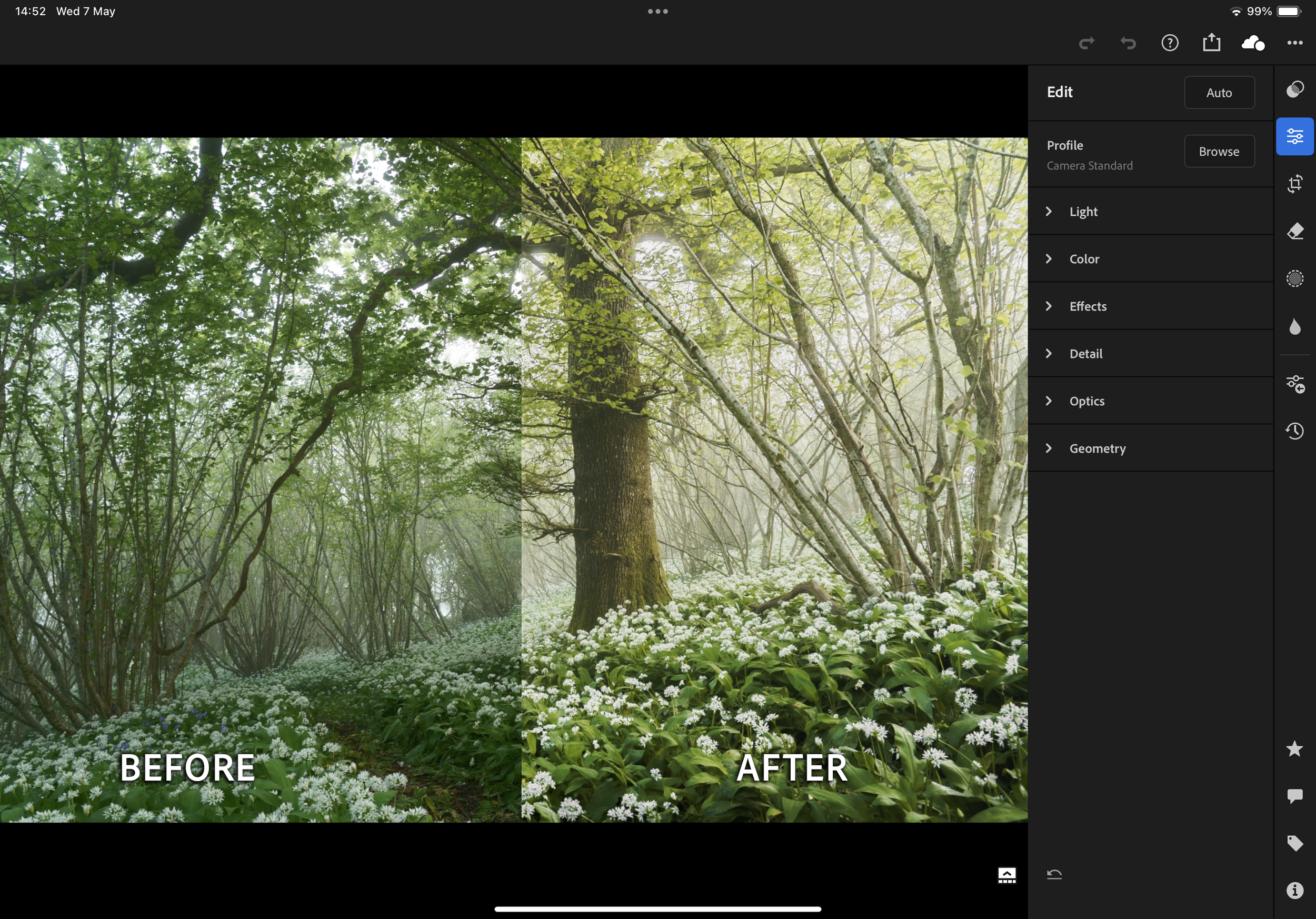Expand the Geometry section
The image size is (1316, 919).
click(1097, 448)
